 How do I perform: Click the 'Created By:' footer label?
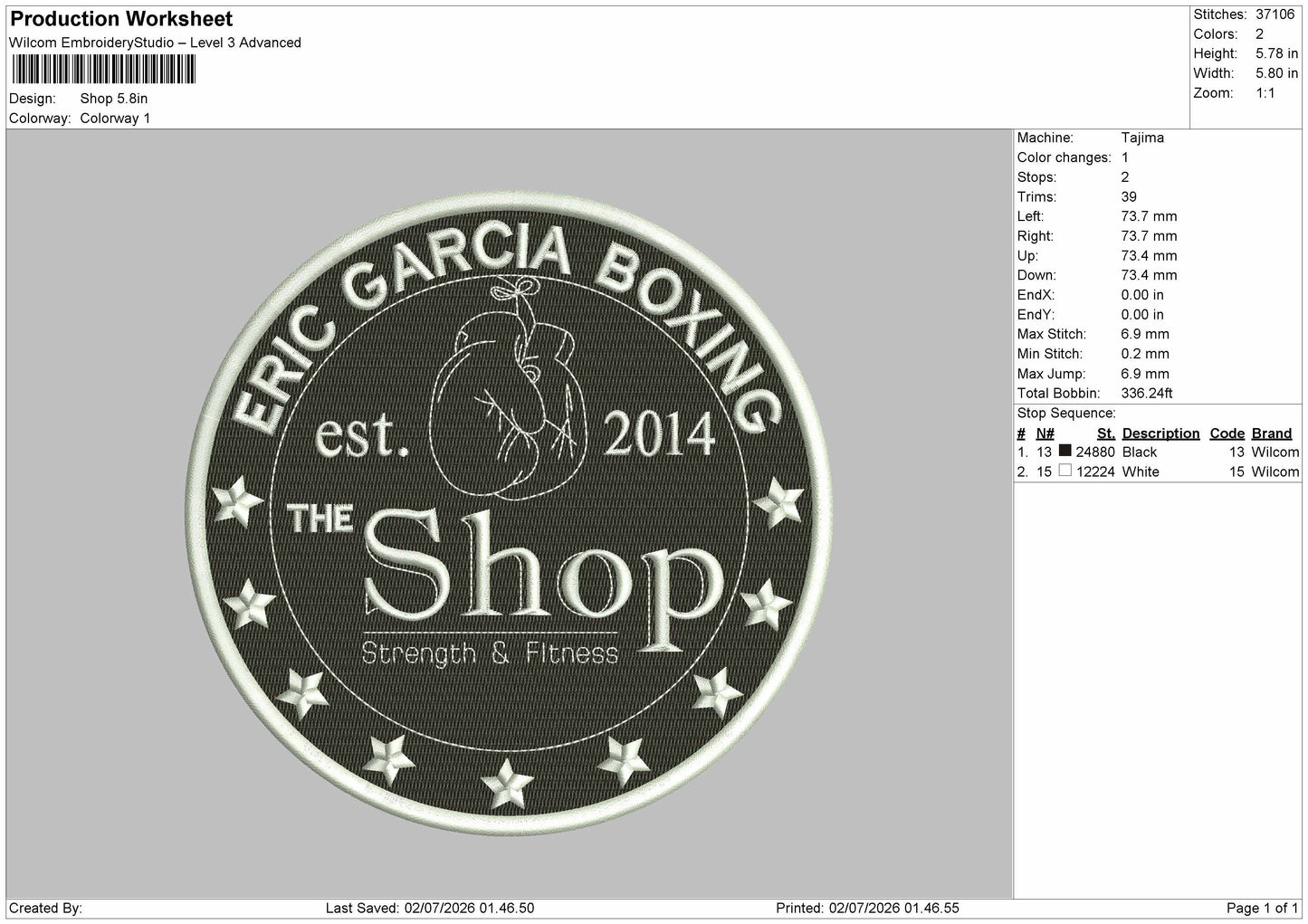click(45, 908)
